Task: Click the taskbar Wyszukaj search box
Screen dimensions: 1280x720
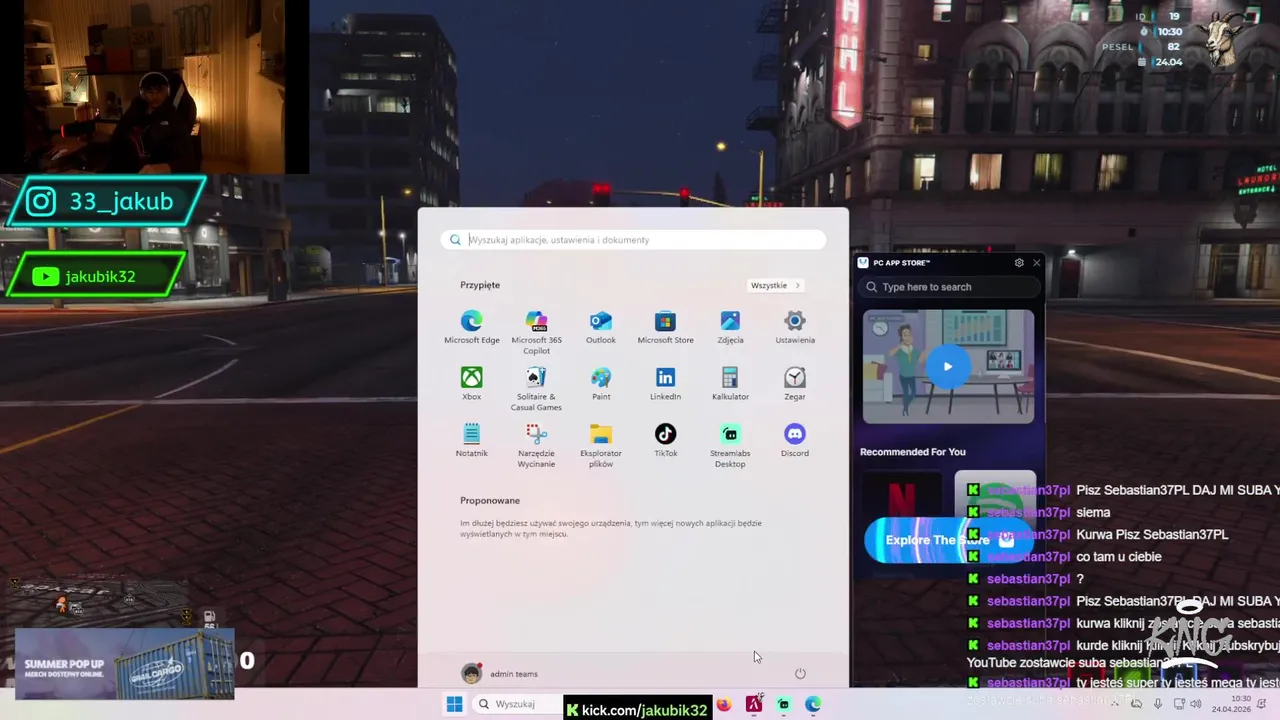Action: tap(516, 704)
